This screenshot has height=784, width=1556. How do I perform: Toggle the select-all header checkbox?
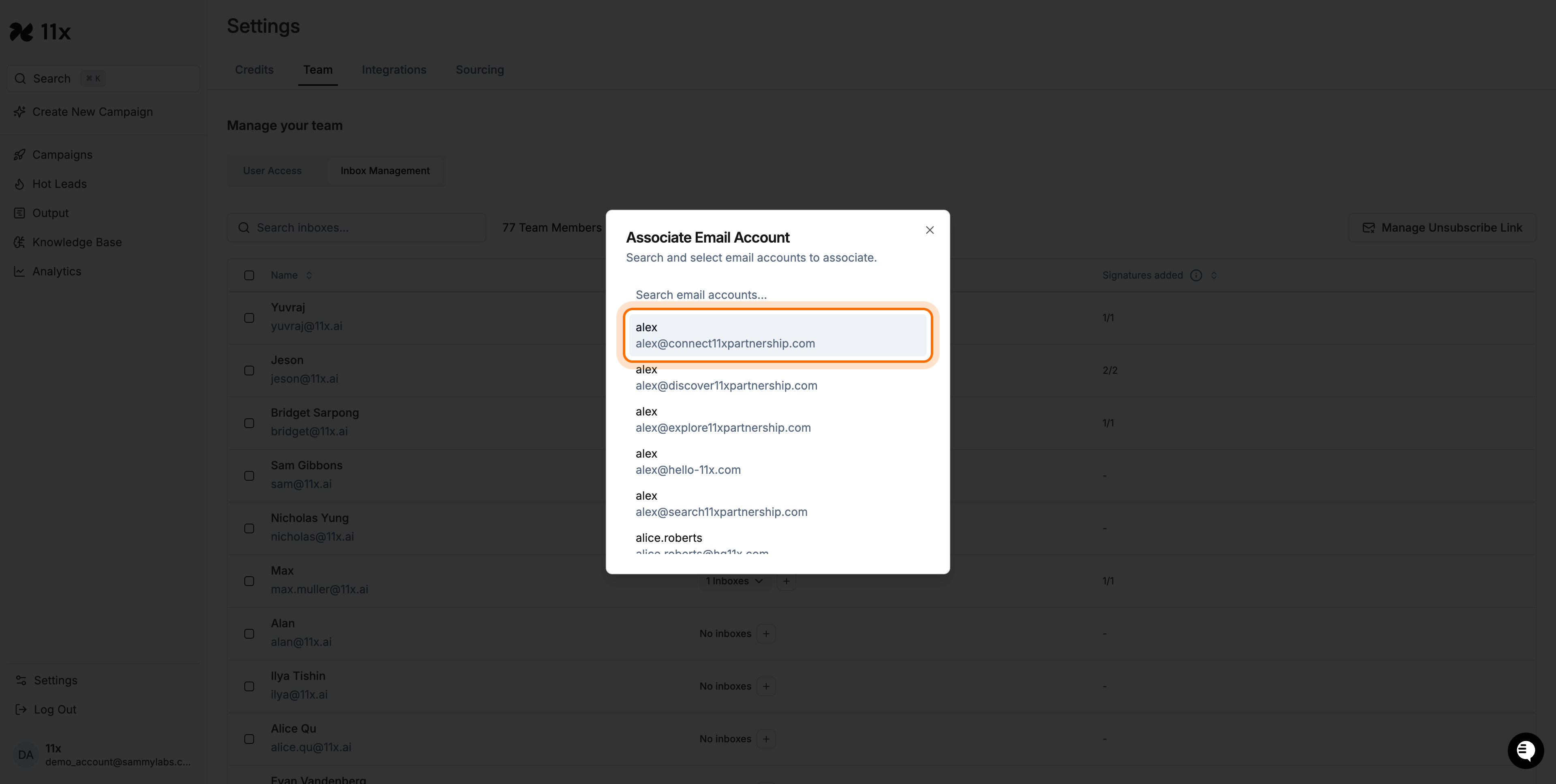point(249,275)
